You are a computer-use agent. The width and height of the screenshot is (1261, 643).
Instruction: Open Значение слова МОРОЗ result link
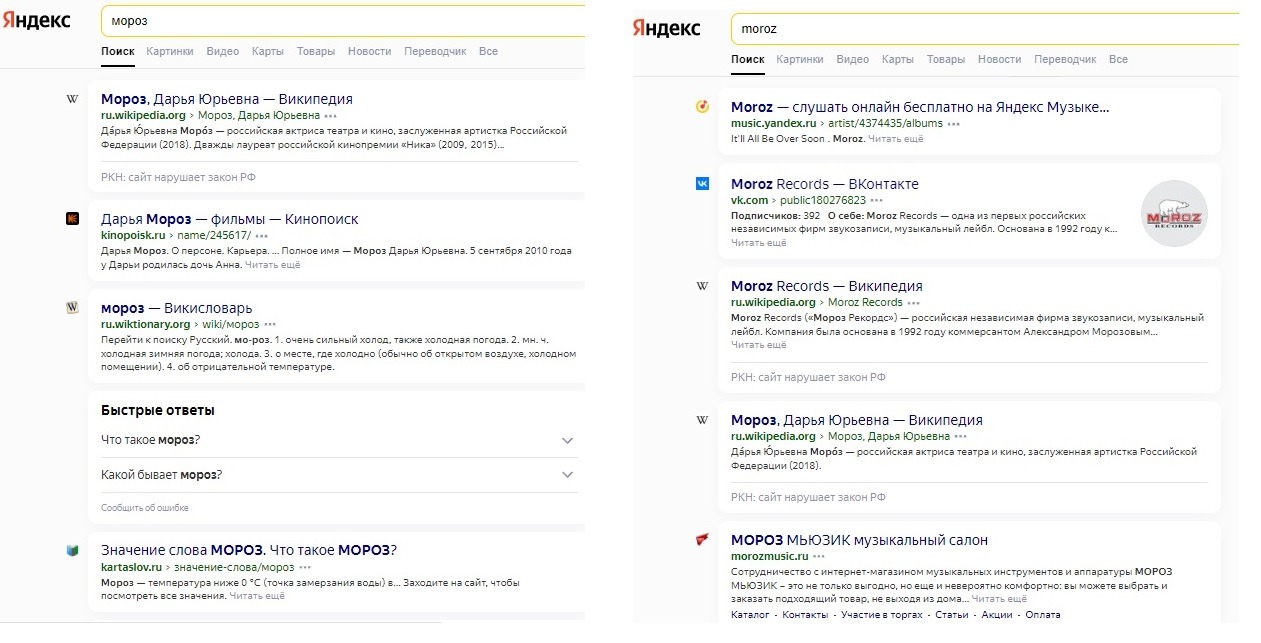point(249,550)
